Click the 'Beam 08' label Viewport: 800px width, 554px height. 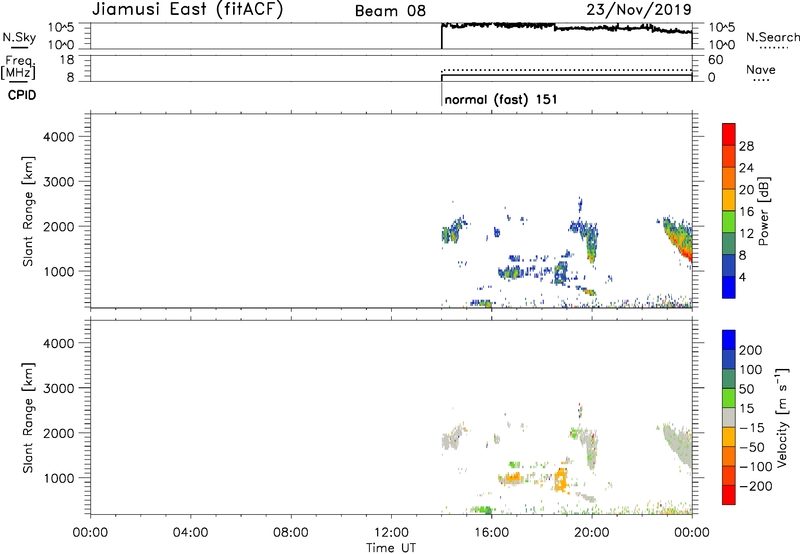(x=390, y=11)
